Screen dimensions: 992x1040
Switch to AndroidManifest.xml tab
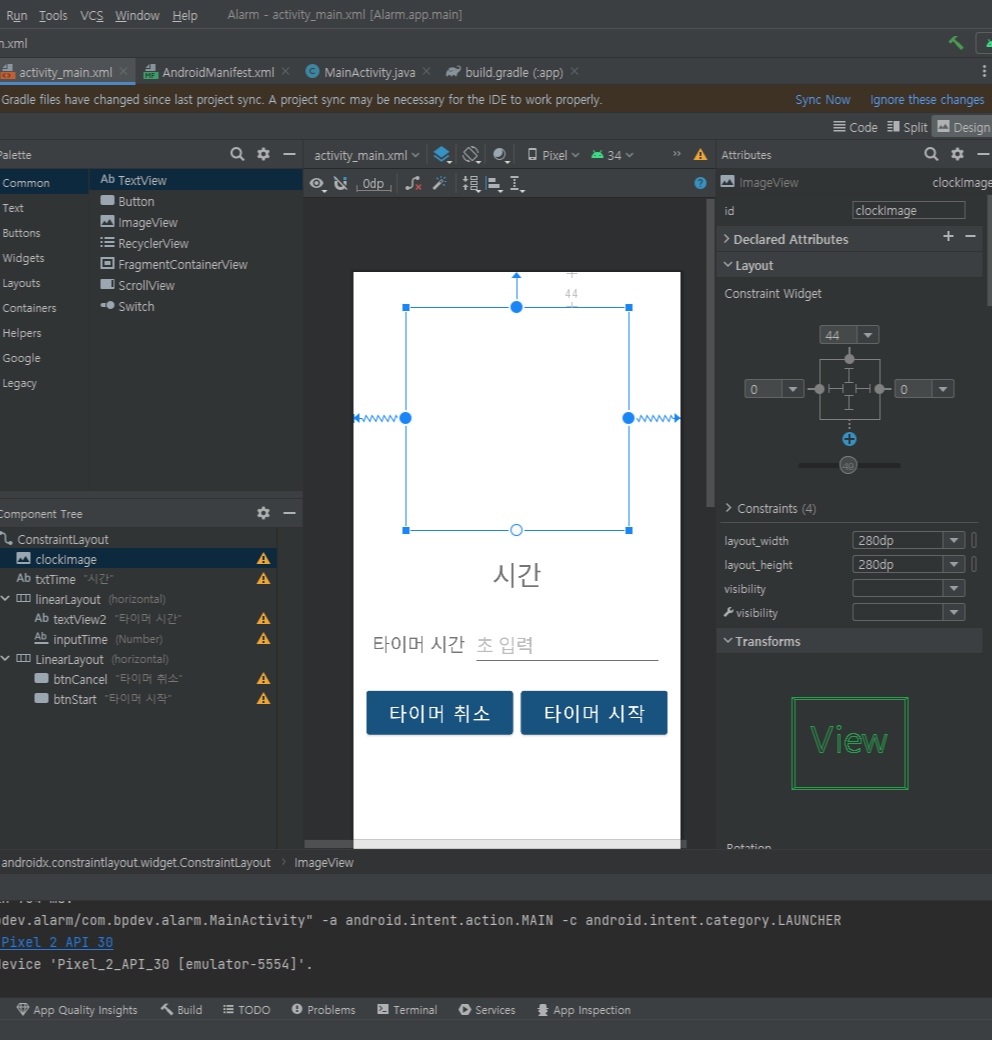click(x=217, y=72)
